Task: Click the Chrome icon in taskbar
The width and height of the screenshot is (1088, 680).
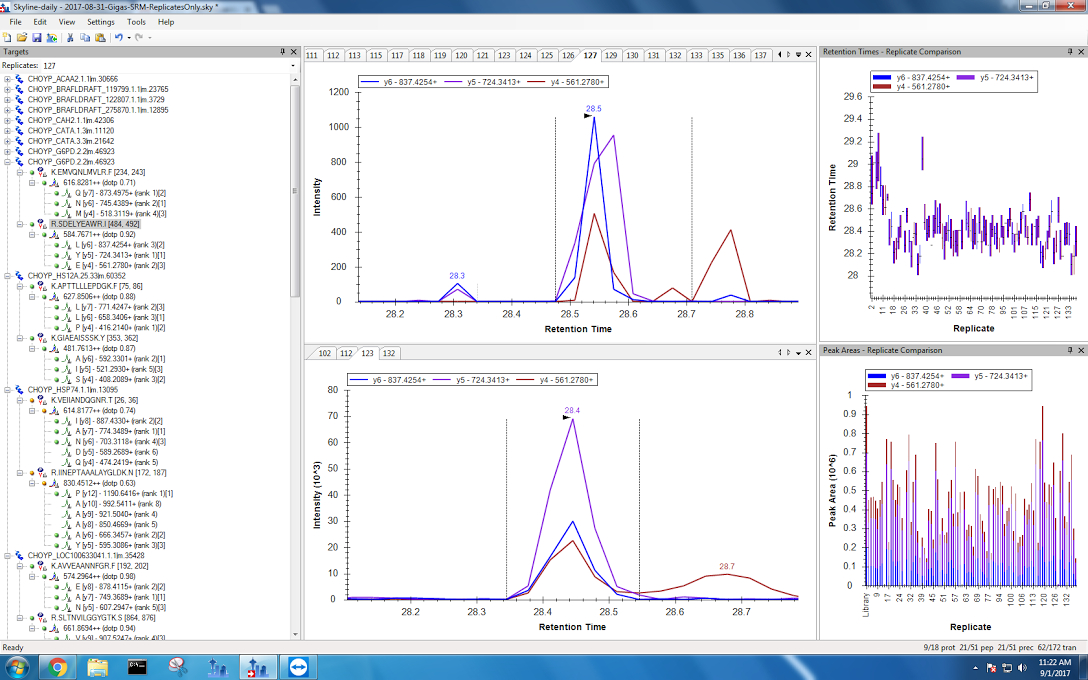Action: (x=57, y=666)
